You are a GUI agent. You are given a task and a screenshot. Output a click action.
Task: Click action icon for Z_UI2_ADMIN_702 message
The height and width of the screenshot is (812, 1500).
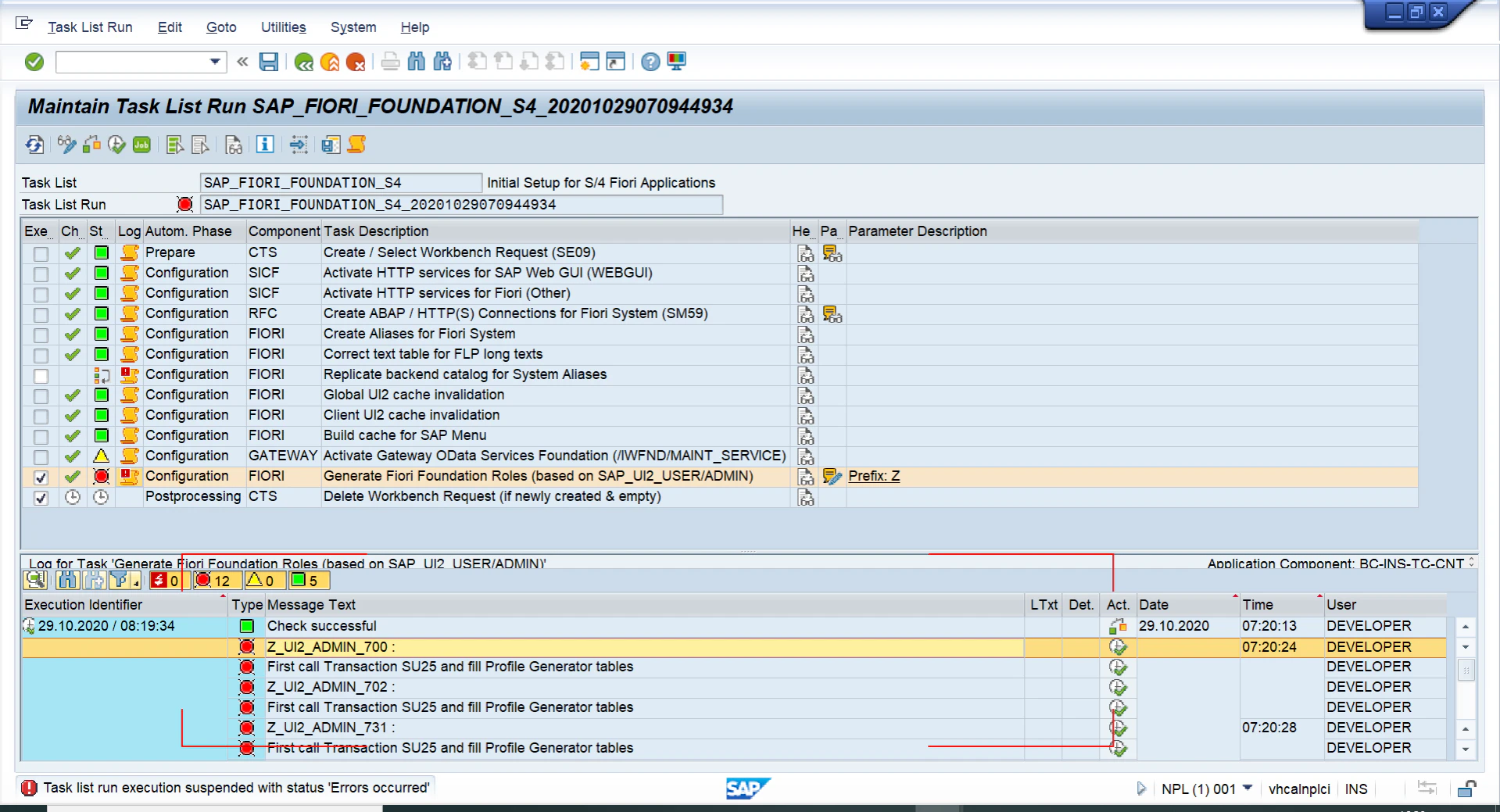pyautogui.click(x=1118, y=687)
